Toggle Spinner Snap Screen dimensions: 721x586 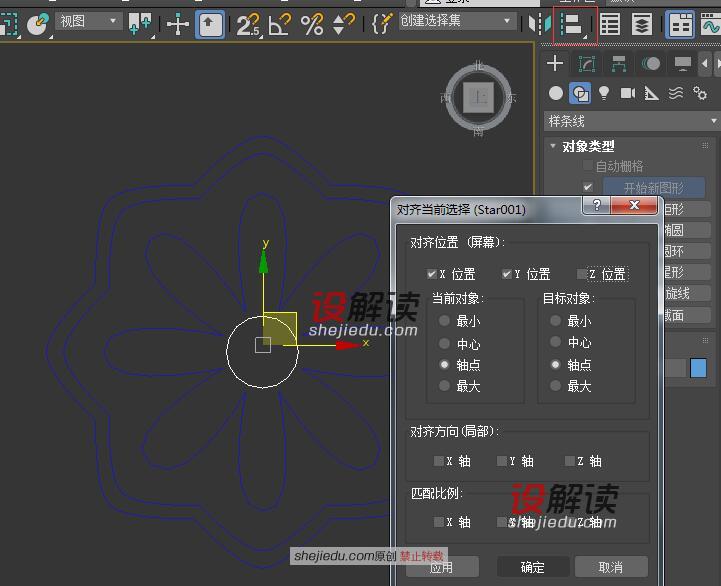[x=343, y=24]
